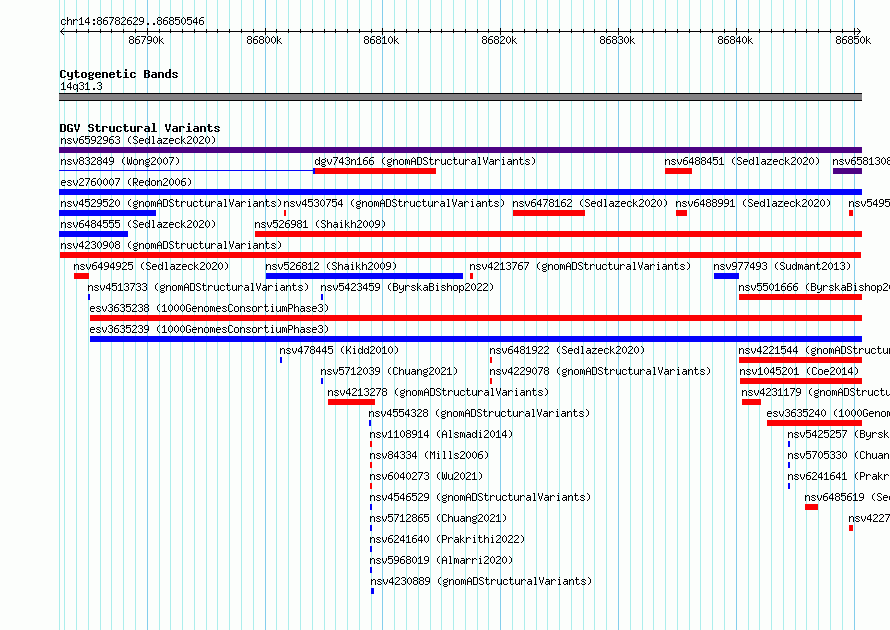
Task: Click esv3635239 1000Genomes label
Action: click(x=209, y=329)
